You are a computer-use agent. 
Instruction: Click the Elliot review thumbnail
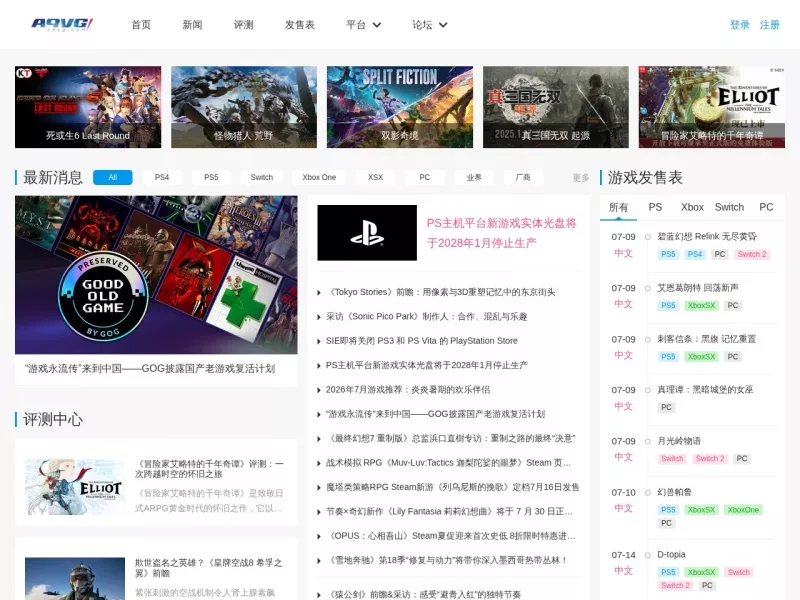(75, 487)
